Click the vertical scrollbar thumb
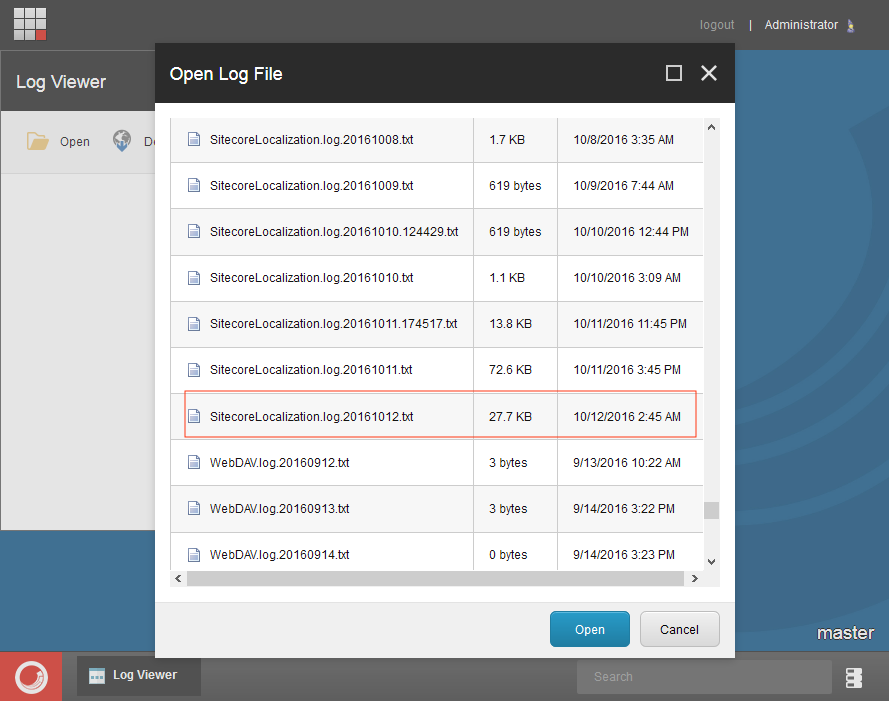The width and height of the screenshot is (889, 701). 712,510
